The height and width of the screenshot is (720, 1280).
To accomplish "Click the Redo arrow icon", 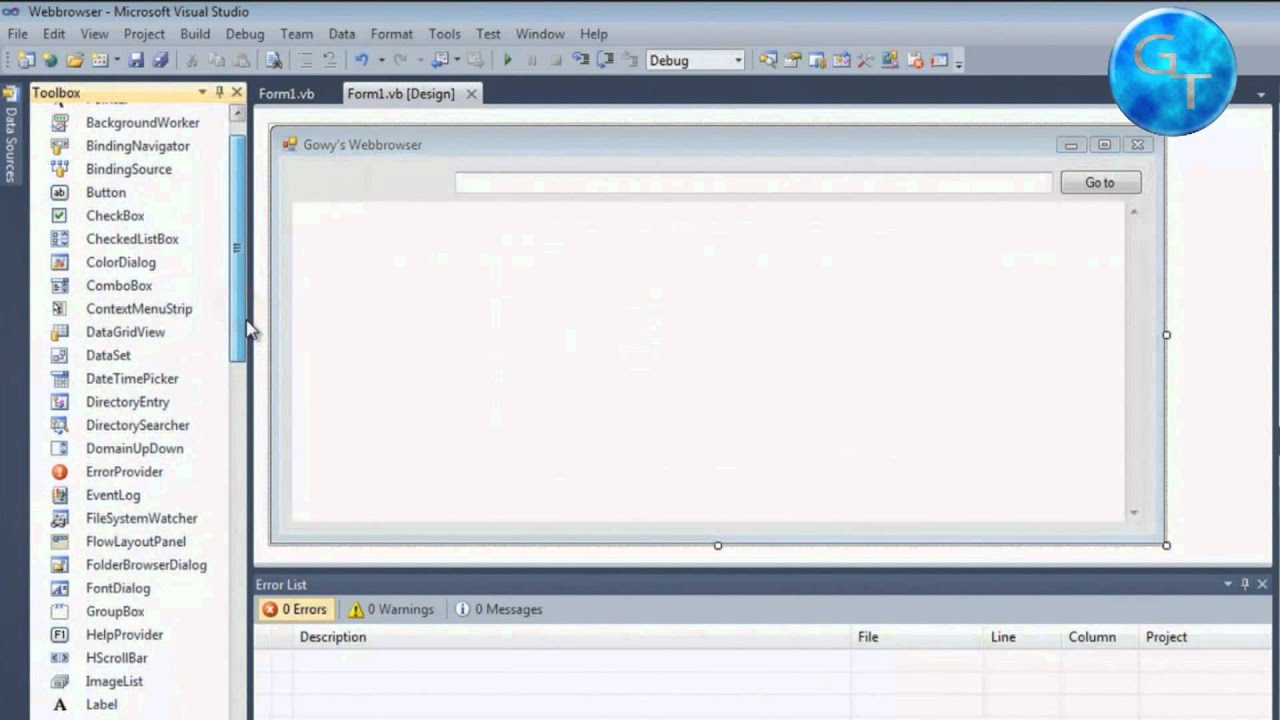I will pyautogui.click(x=399, y=60).
